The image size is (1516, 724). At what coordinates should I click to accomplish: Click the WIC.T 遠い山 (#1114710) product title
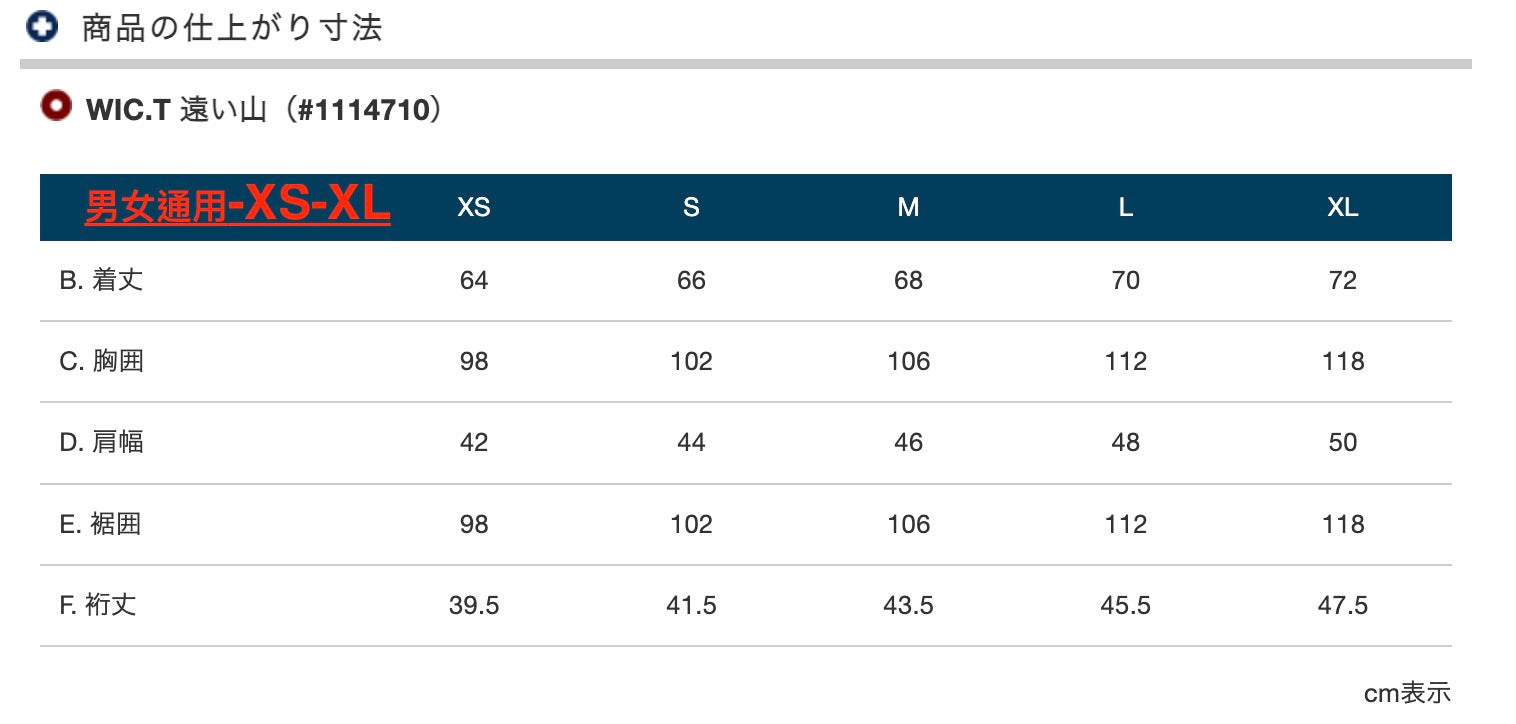[x=264, y=109]
